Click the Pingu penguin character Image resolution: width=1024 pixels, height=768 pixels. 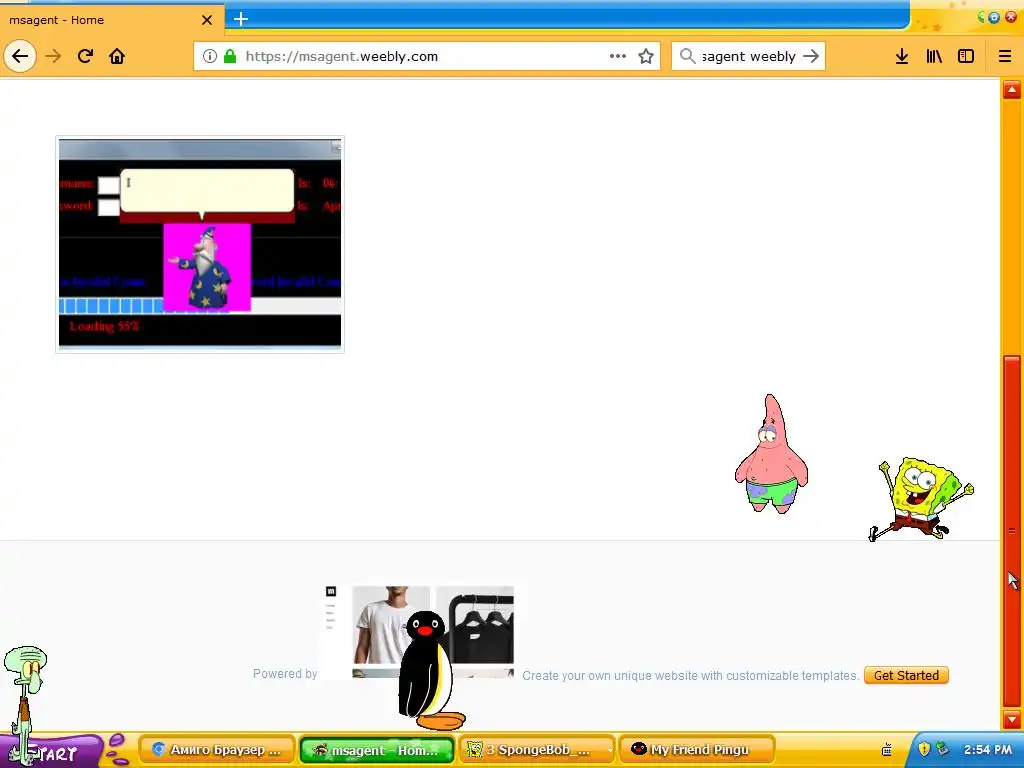[x=430, y=671]
